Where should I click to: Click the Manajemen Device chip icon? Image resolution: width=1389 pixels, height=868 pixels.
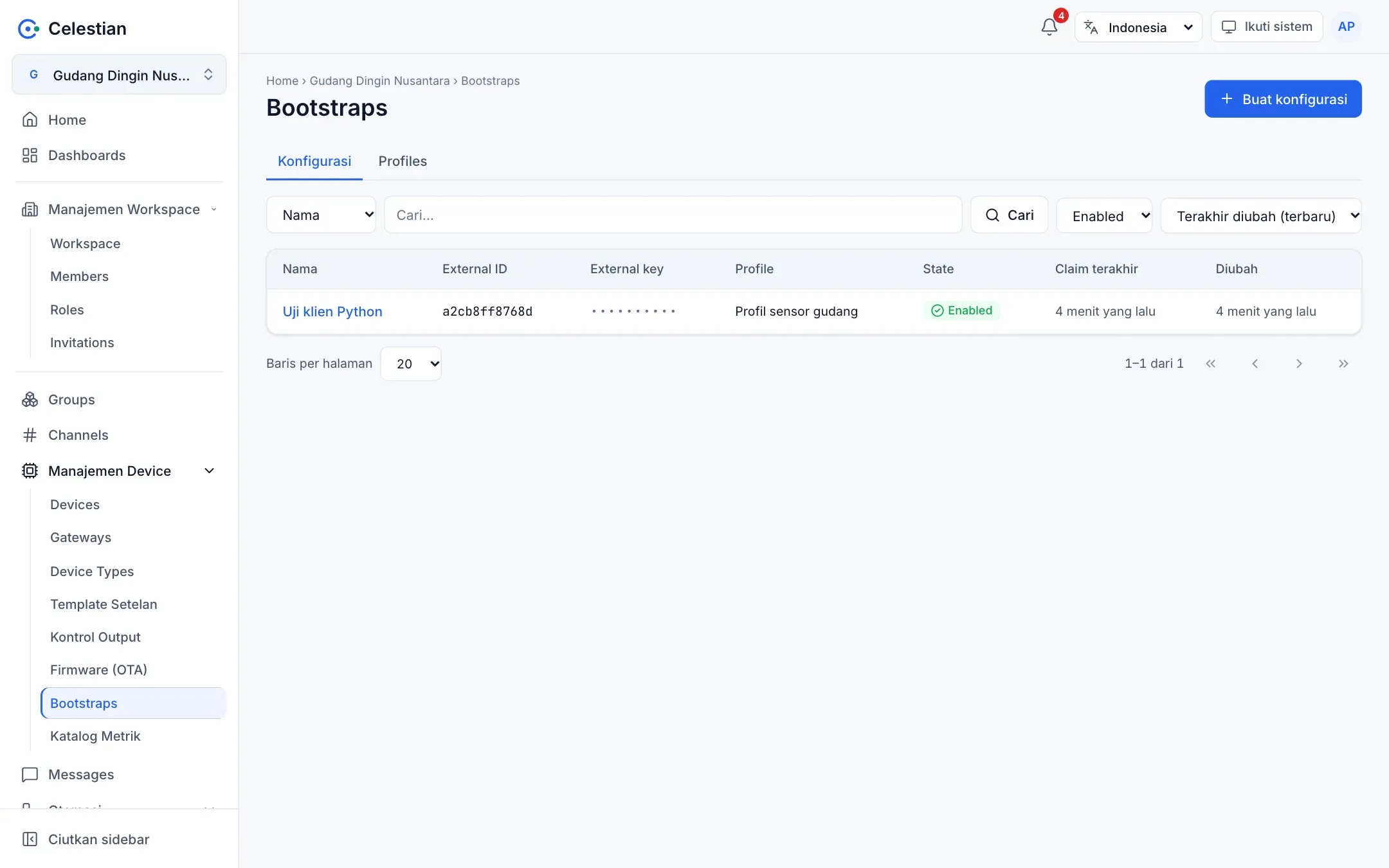pos(30,471)
